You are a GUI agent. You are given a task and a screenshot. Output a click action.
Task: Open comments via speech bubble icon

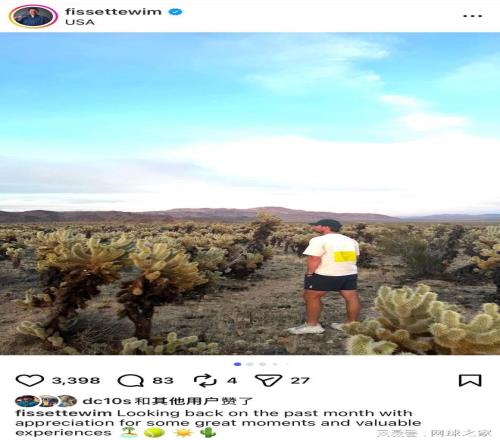click(131, 380)
